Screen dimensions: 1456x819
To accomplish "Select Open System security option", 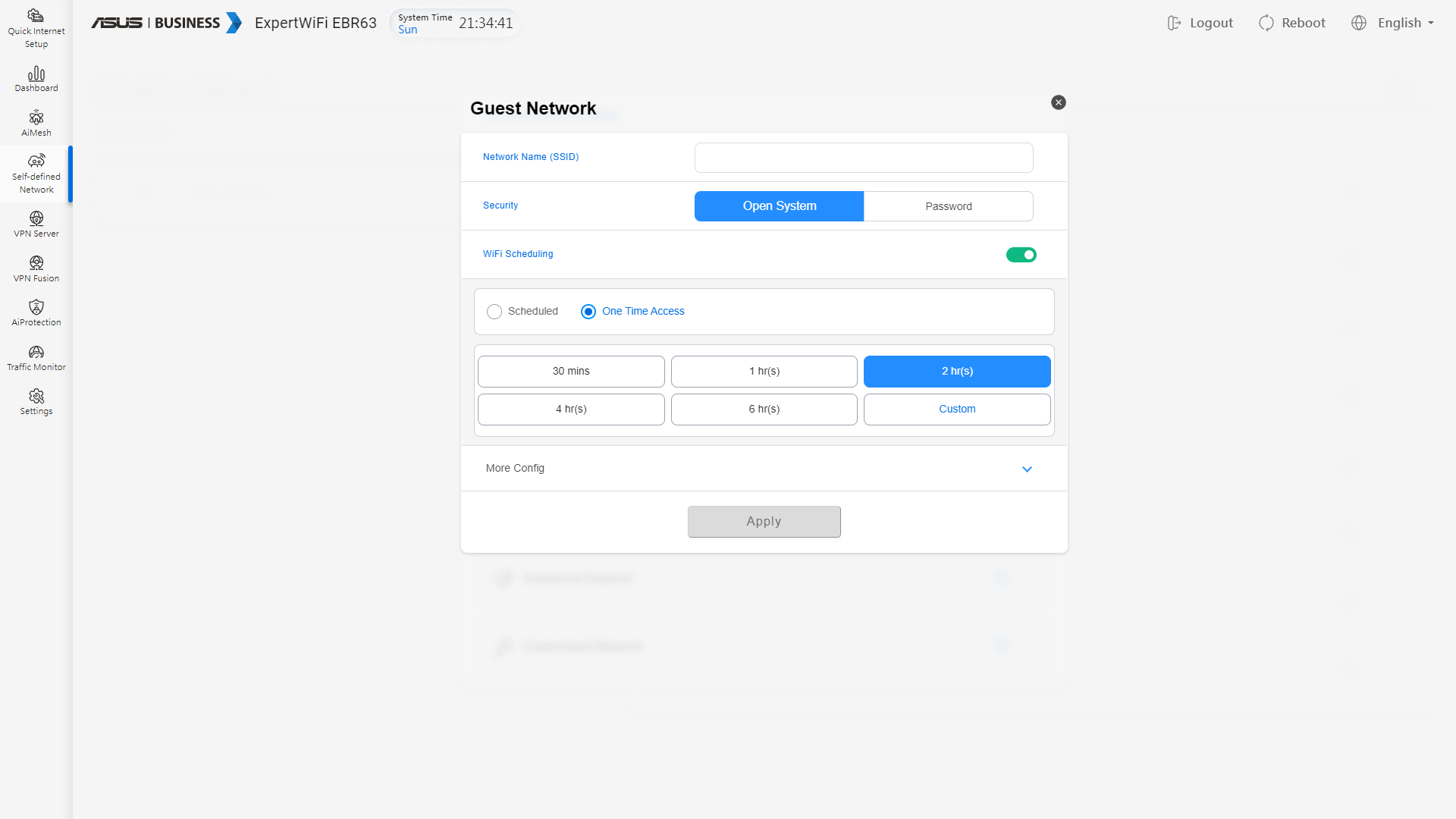I will click(x=779, y=206).
